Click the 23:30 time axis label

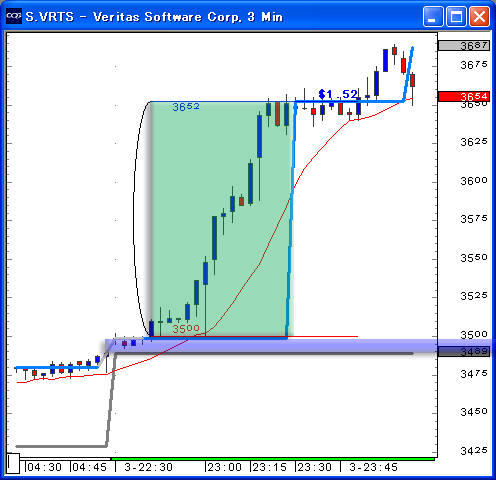[x=314, y=467]
